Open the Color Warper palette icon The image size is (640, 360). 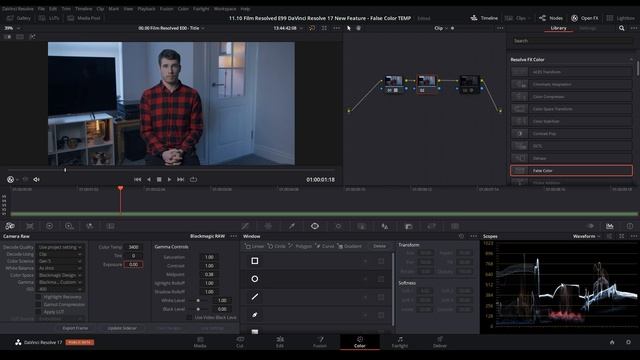click(x=268, y=226)
